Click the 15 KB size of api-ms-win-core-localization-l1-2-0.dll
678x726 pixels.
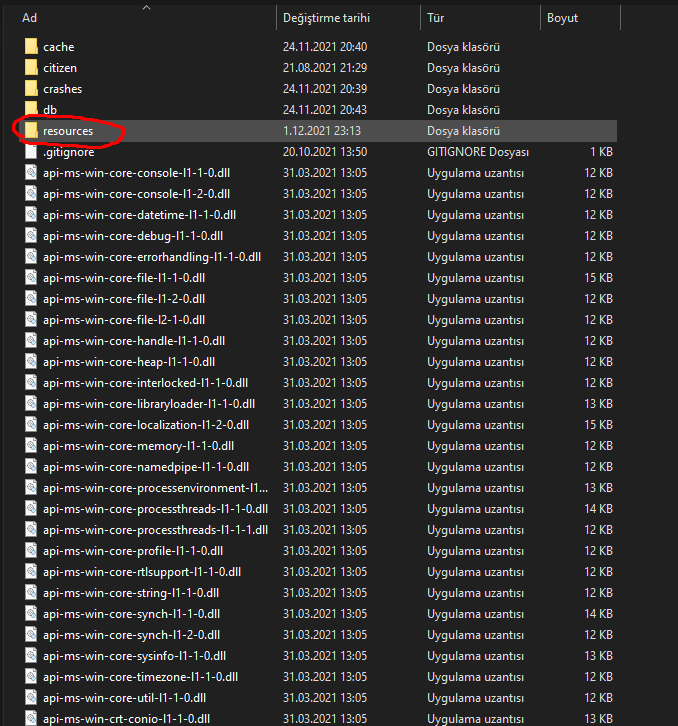coord(598,425)
